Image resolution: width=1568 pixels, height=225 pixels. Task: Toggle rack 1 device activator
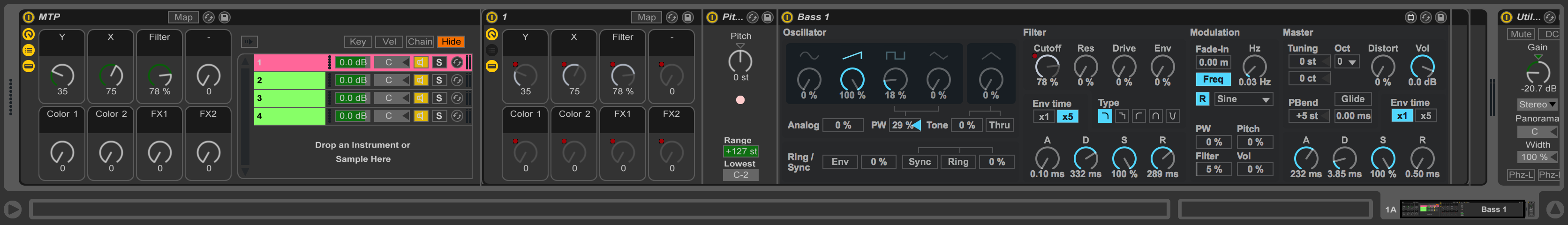click(x=492, y=17)
